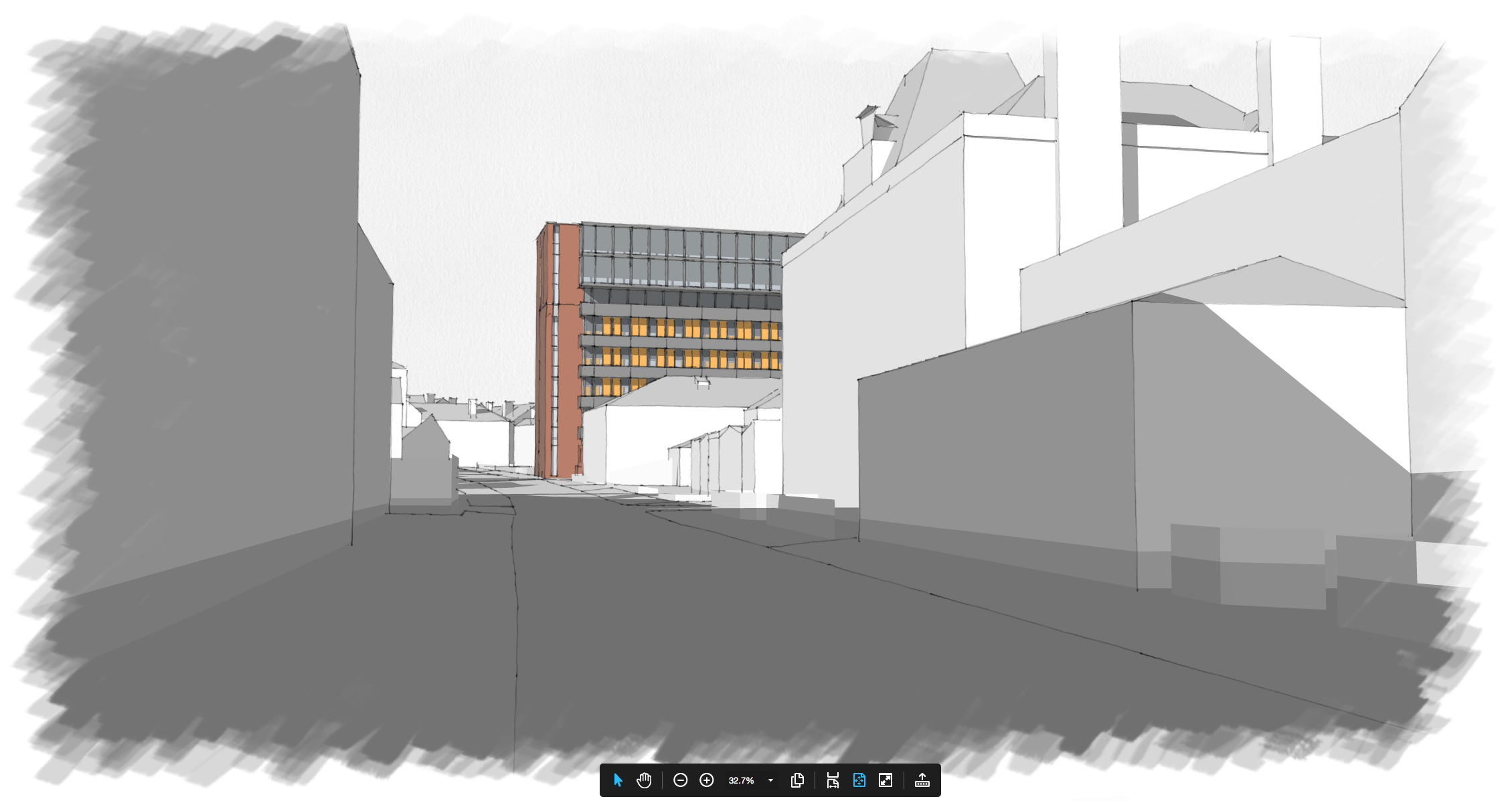Zoom out with the minus button
This screenshot has height=801, width=1512.
coord(680,780)
